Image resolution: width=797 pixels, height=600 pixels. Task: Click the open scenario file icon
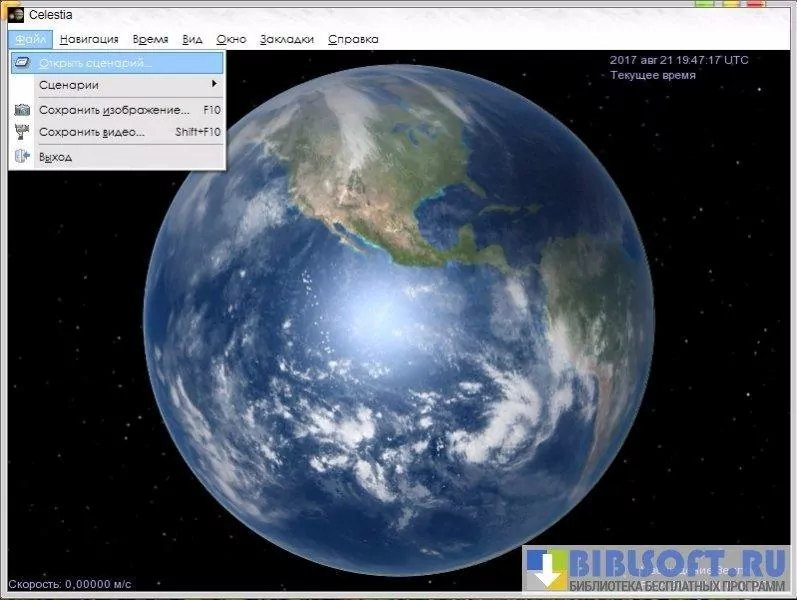coord(22,62)
